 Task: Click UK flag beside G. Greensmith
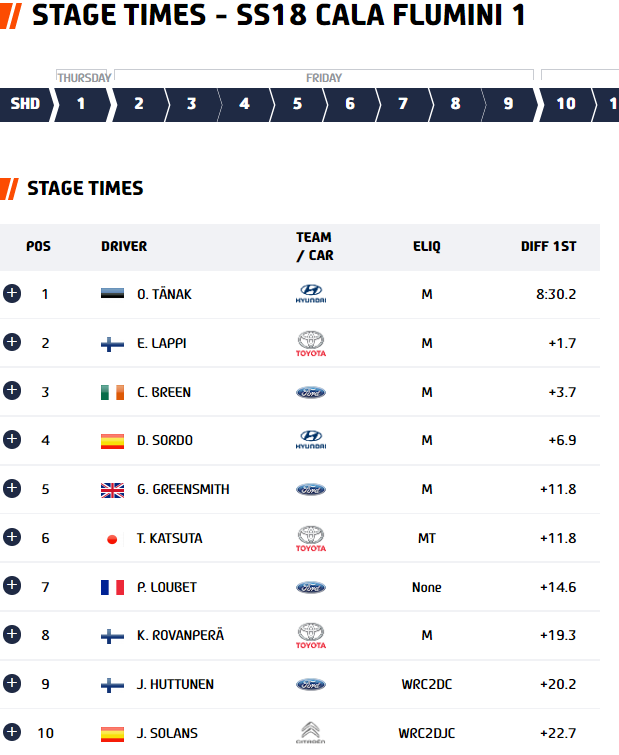[x=112, y=490]
